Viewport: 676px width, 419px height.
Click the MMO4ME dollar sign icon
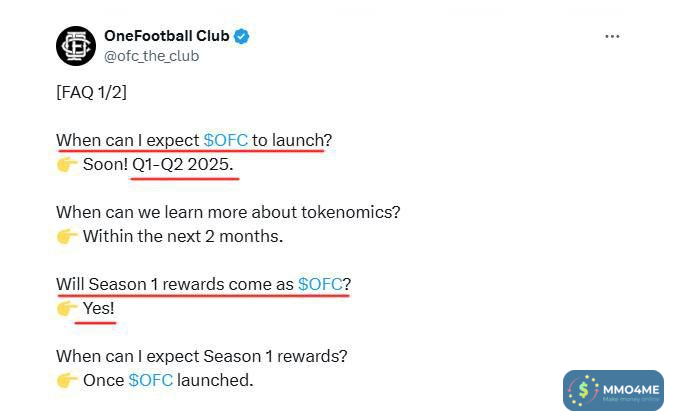click(583, 391)
